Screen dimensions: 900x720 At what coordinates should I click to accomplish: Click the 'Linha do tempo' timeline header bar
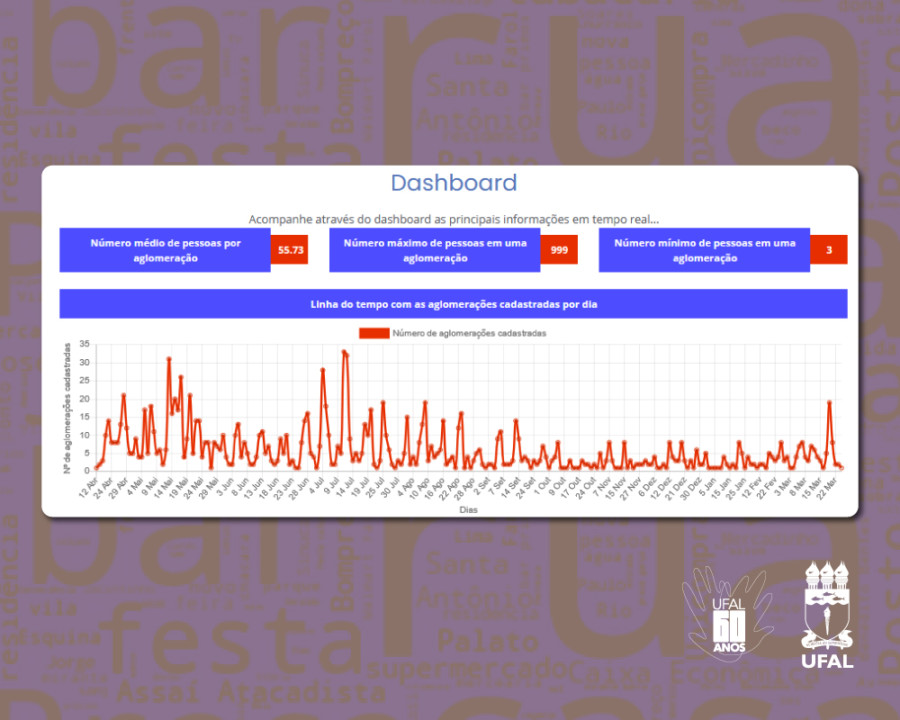(x=453, y=304)
